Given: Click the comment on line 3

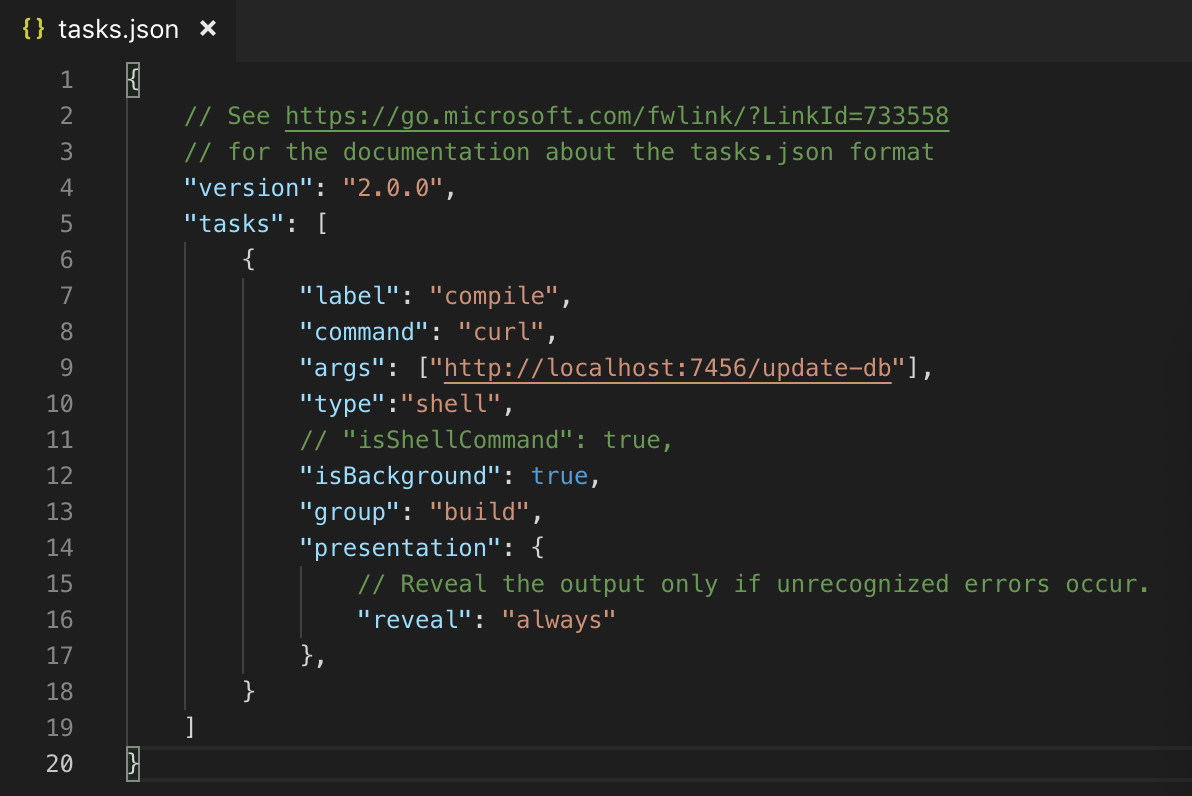Looking at the screenshot, I should pyautogui.click(x=560, y=151).
